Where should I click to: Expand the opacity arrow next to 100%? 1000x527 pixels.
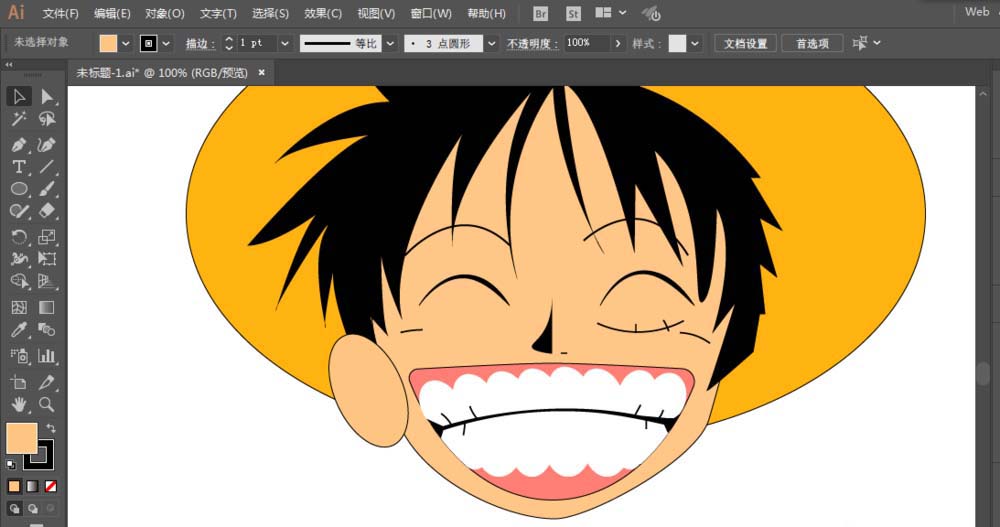pos(617,43)
